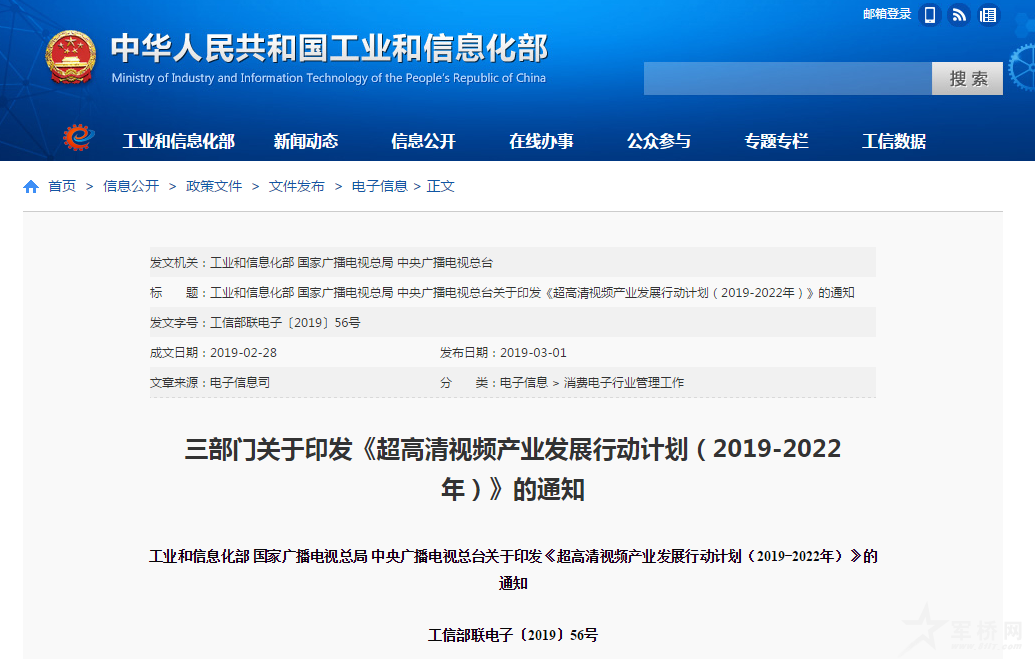Open the RSS feed icon
The width and height of the screenshot is (1035, 659).
pos(959,15)
